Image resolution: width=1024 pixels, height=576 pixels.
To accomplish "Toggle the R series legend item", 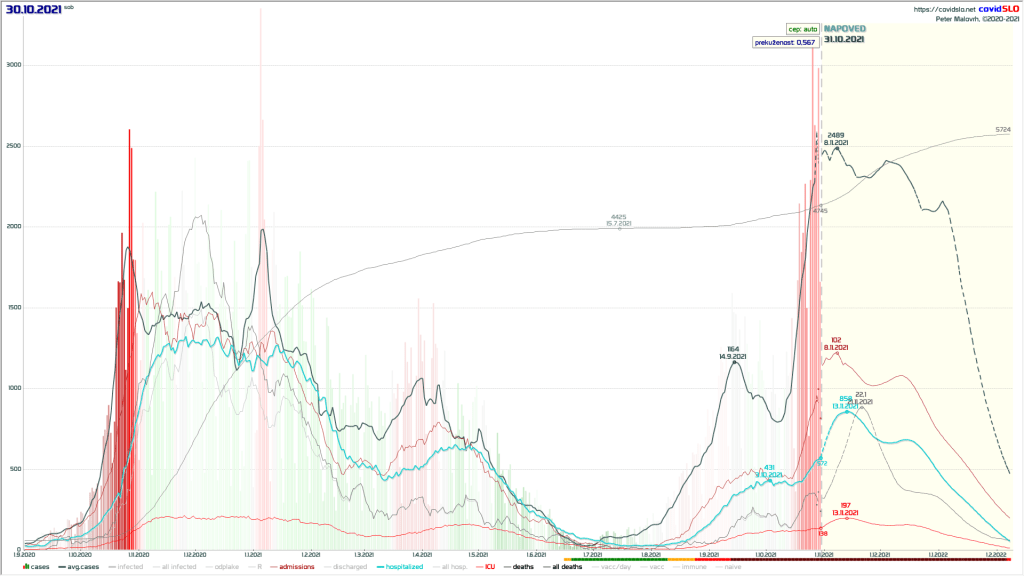I will pos(258,567).
